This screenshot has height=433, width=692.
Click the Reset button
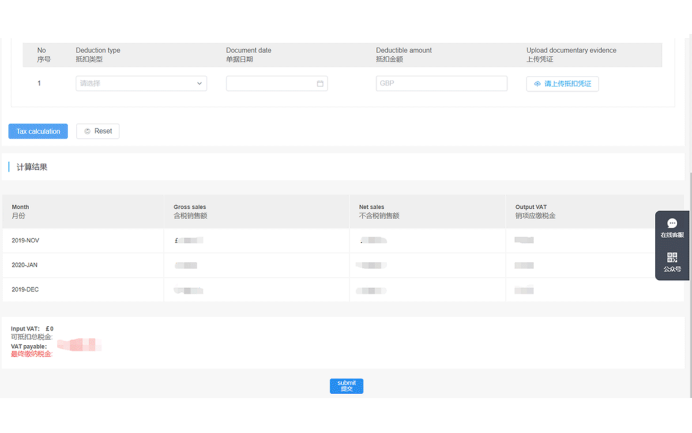(98, 131)
